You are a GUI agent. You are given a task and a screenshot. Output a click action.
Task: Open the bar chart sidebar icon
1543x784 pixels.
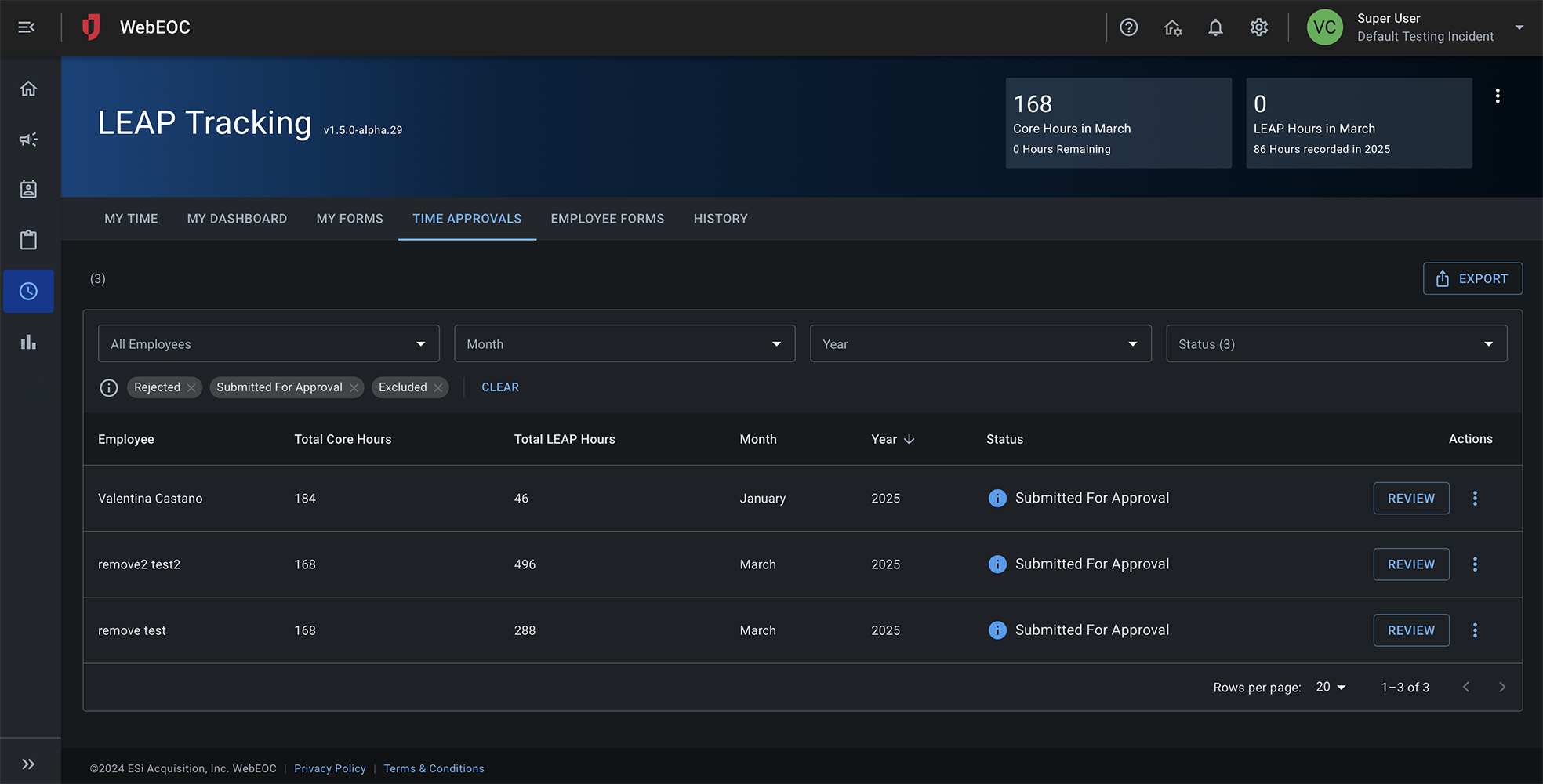click(x=28, y=342)
